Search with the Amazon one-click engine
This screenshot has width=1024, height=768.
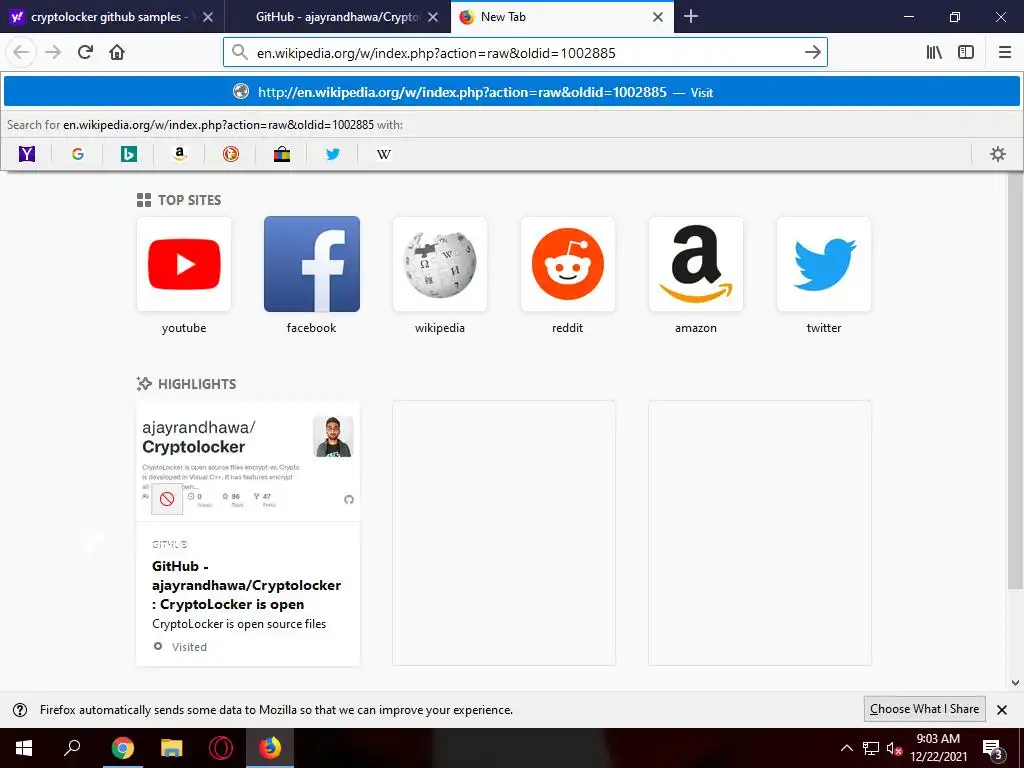click(180, 154)
